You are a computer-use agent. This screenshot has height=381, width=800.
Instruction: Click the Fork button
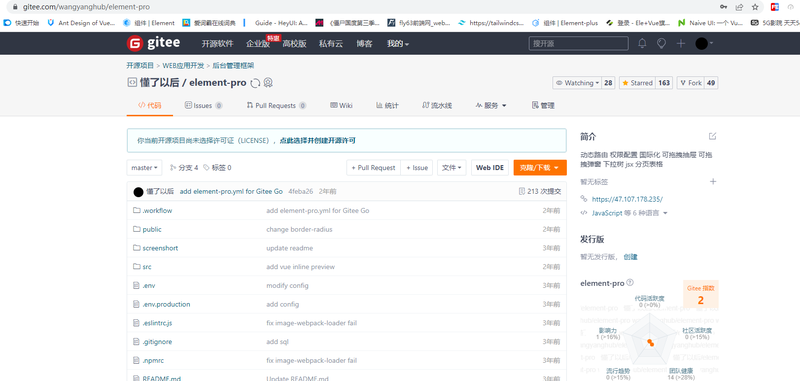(691, 83)
